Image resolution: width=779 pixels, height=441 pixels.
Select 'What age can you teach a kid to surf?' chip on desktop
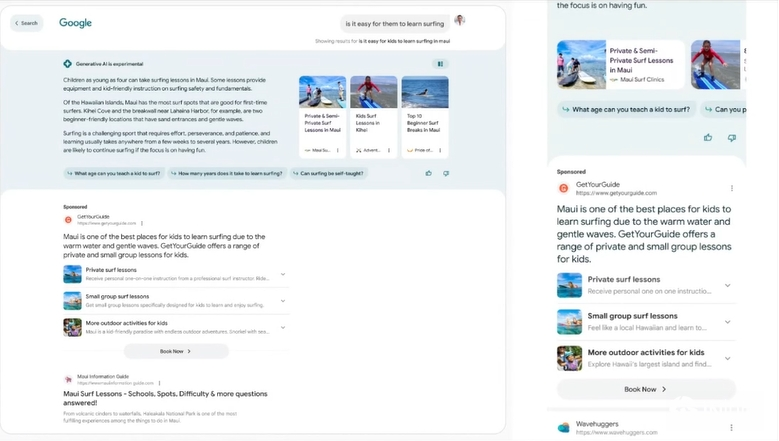point(114,173)
